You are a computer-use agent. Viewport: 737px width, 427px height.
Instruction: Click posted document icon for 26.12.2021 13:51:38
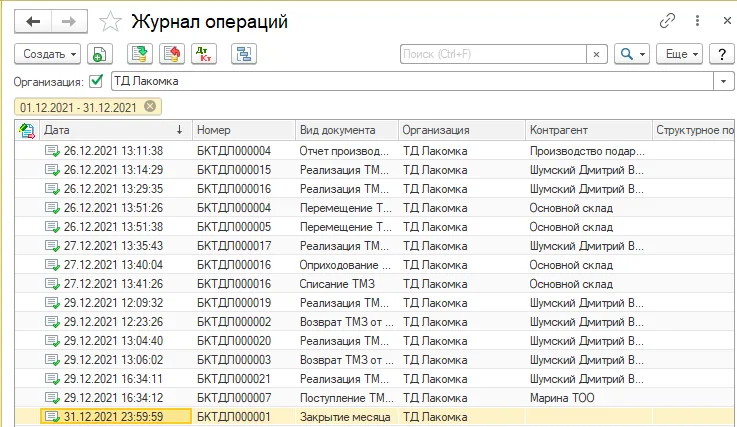pyautogui.click(x=52, y=227)
